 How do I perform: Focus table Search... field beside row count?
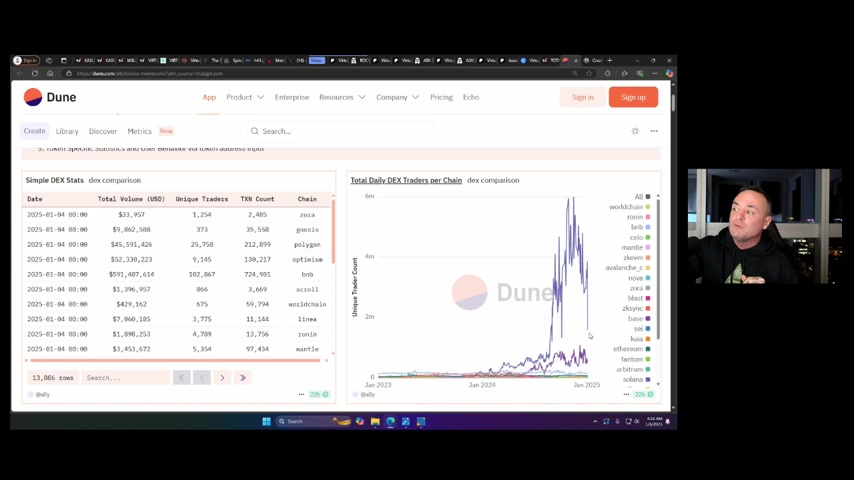coord(126,378)
